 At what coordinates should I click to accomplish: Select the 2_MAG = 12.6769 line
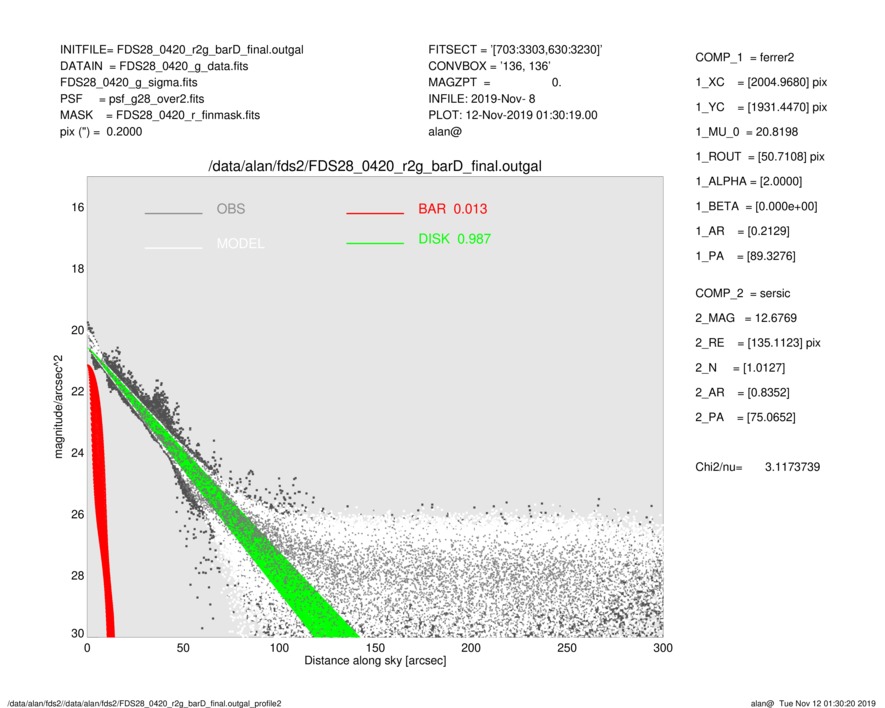[746, 318]
